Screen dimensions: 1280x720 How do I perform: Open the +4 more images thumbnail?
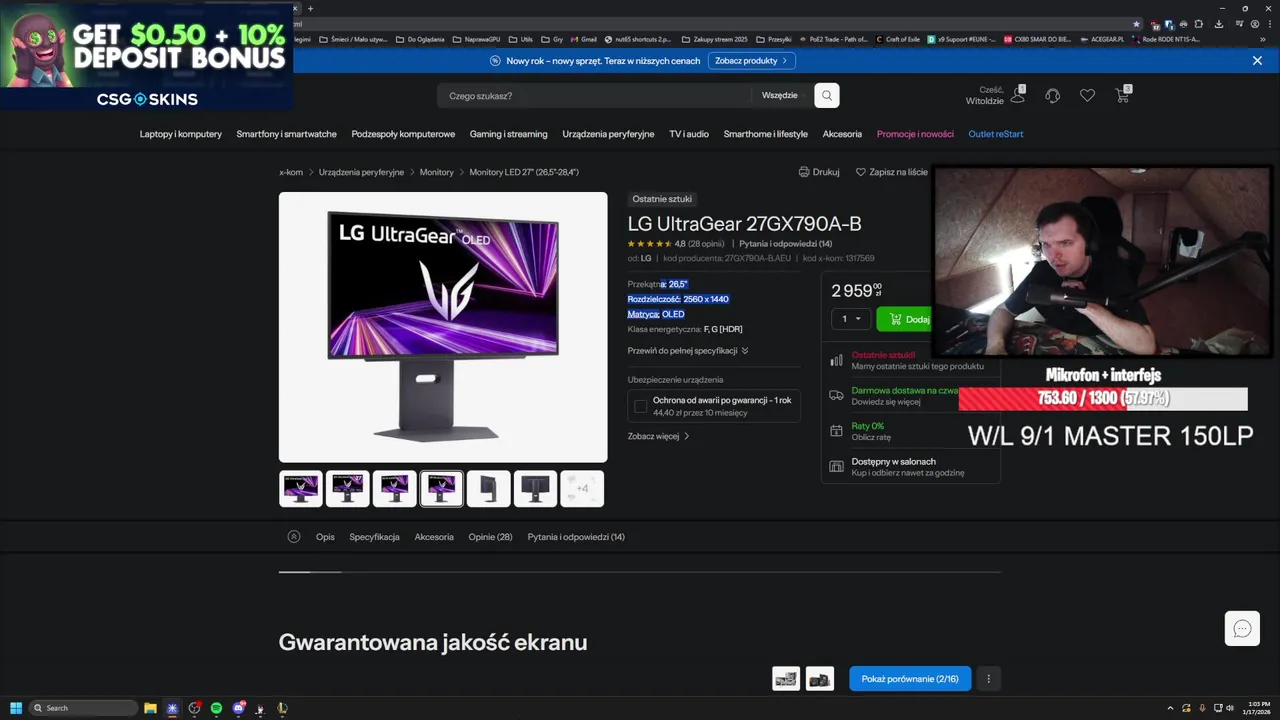coord(582,488)
